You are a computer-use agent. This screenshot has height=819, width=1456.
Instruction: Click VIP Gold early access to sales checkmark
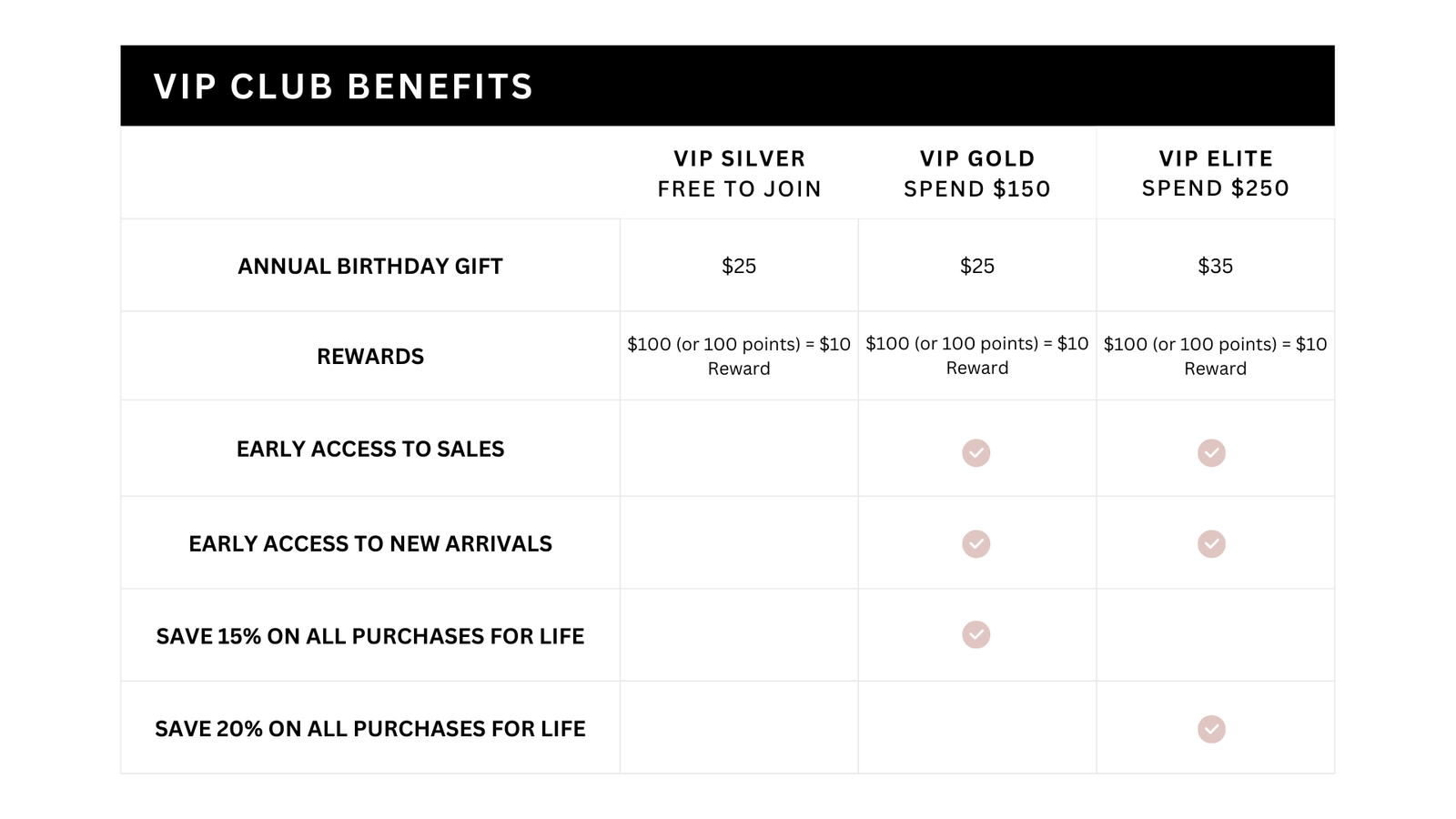coord(976,452)
